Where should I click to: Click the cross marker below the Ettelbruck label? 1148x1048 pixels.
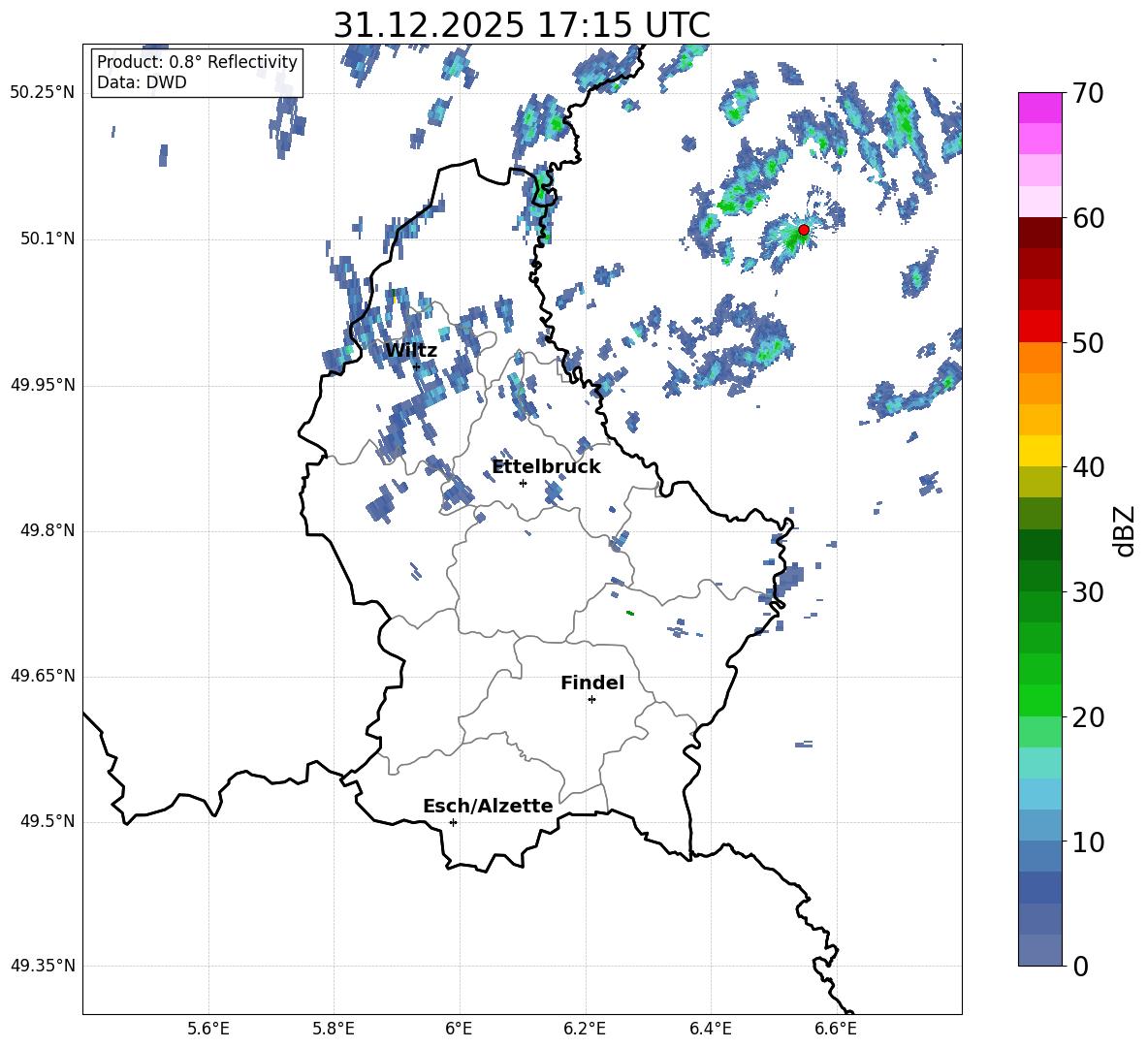coord(523,483)
